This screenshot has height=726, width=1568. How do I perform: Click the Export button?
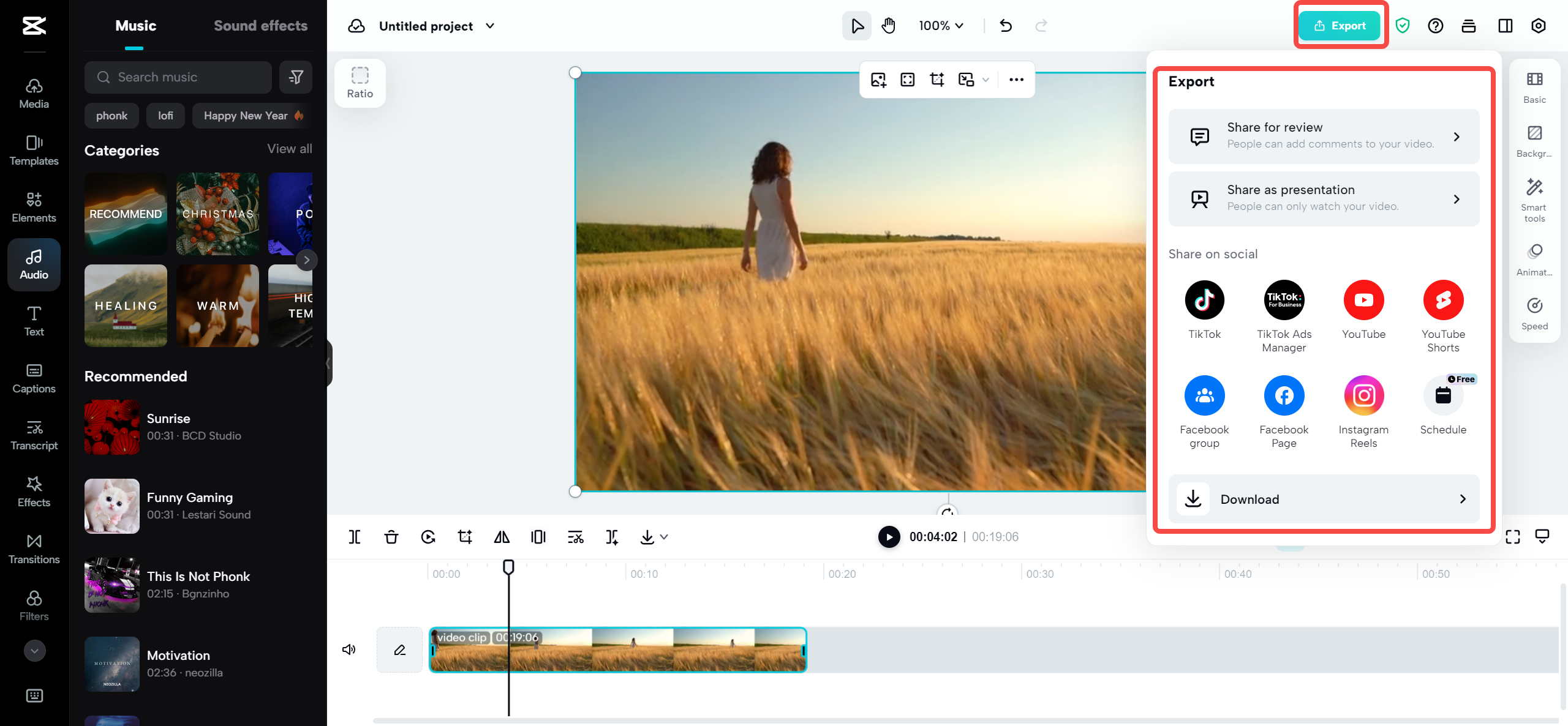(x=1340, y=26)
